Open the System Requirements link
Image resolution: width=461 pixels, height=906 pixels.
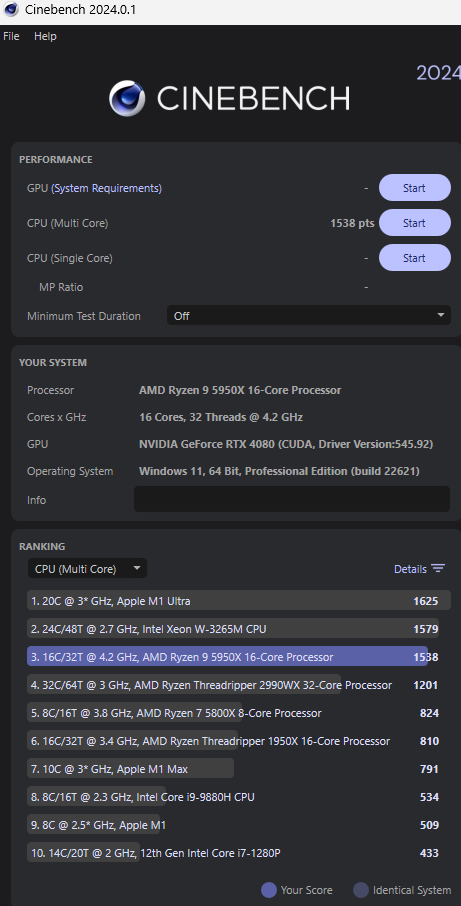click(x=106, y=188)
